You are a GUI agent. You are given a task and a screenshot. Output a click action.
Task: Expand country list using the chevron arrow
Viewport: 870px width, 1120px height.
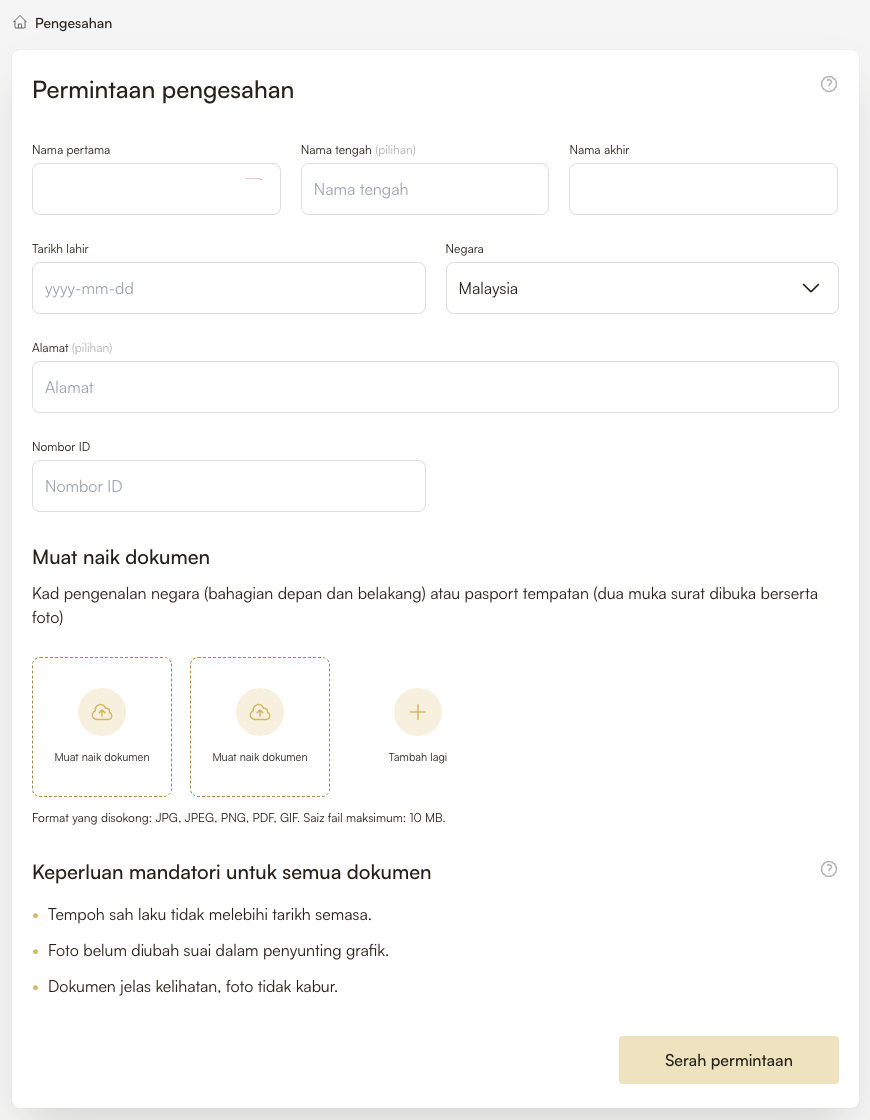pos(811,288)
